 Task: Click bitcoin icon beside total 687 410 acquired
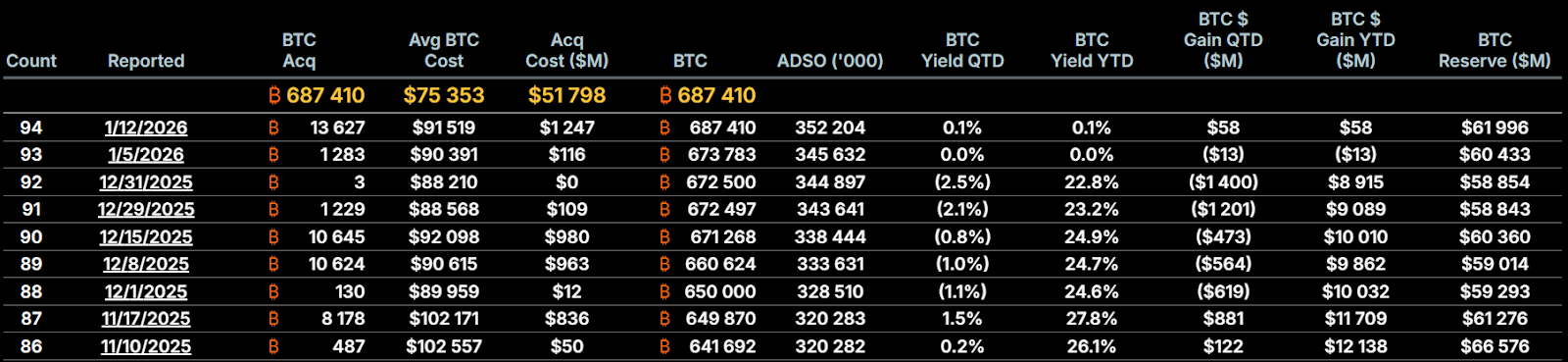point(274,95)
